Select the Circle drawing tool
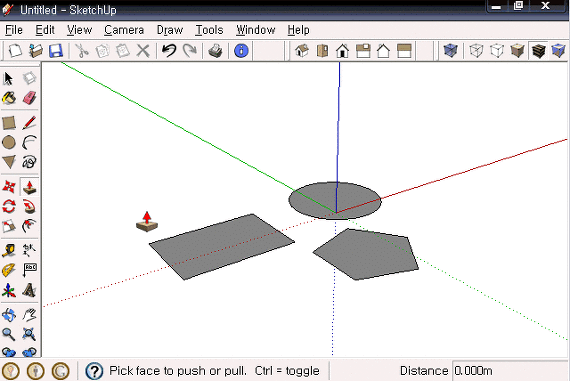The height and width of the screenshot is (381, 570). (x=9, y=142)
